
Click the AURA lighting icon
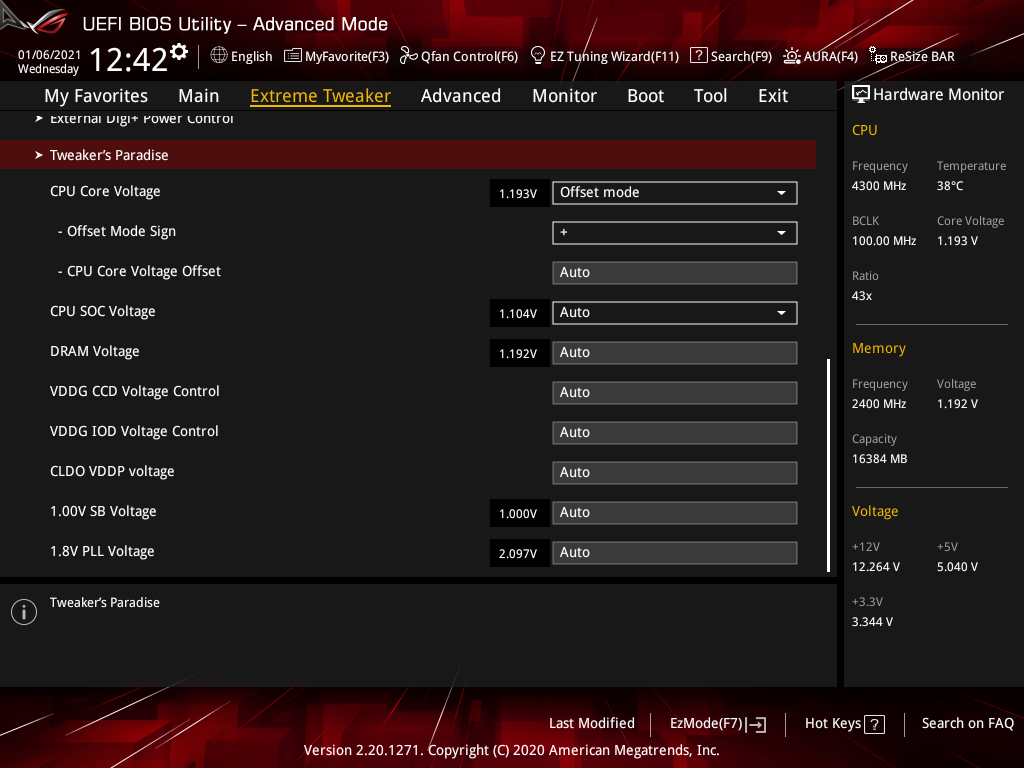(792, 56)
